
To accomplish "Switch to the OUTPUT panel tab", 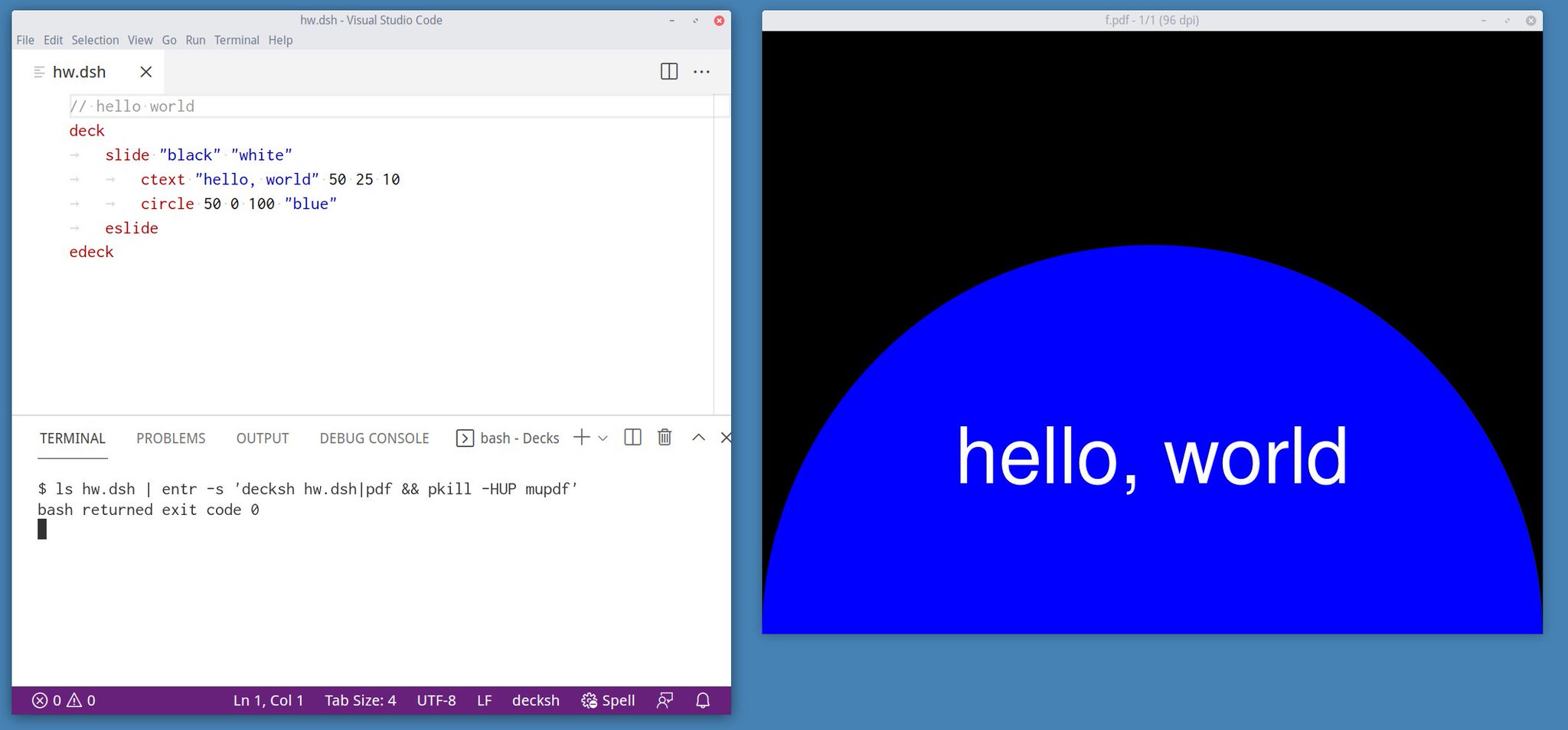I will point(263,438).
